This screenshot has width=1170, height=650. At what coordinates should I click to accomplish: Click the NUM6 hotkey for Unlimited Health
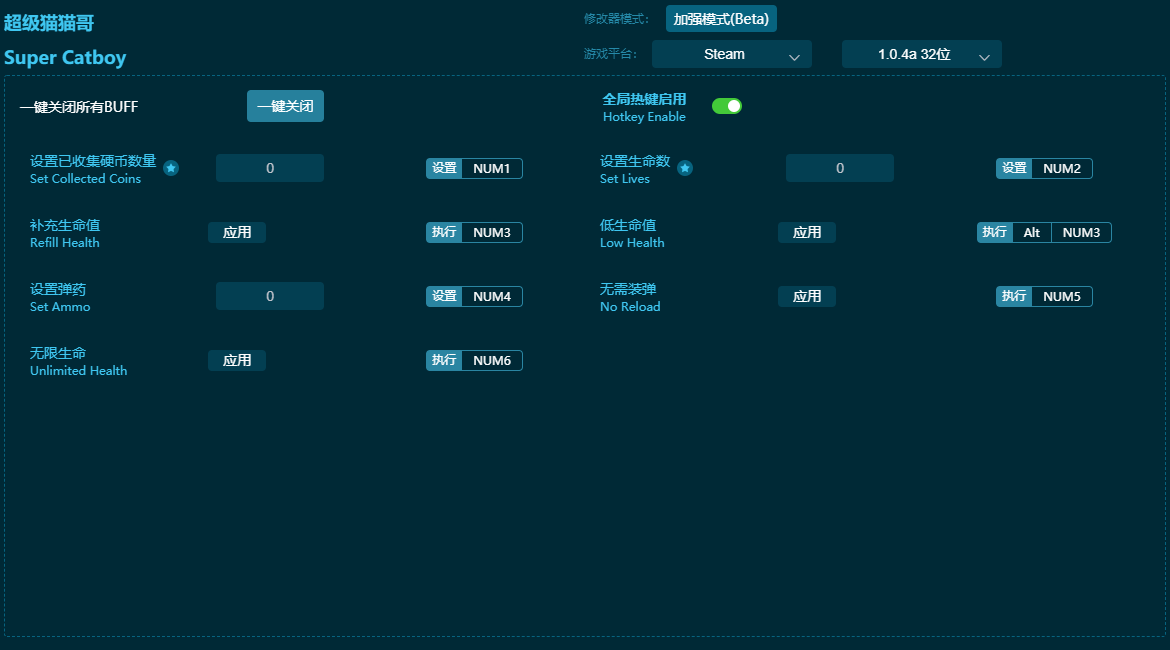tap(491, 360)
